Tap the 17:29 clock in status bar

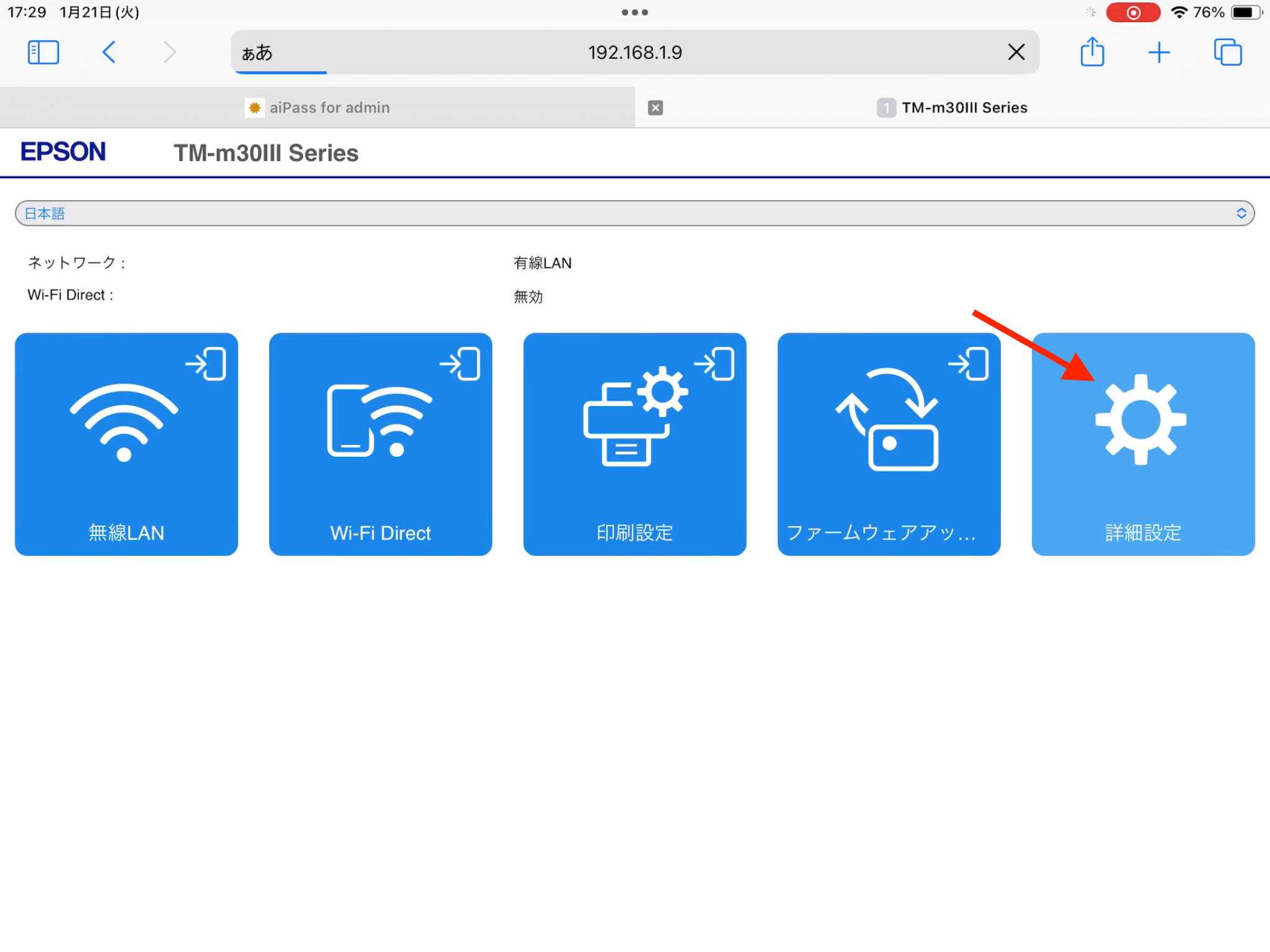point(27,12)
